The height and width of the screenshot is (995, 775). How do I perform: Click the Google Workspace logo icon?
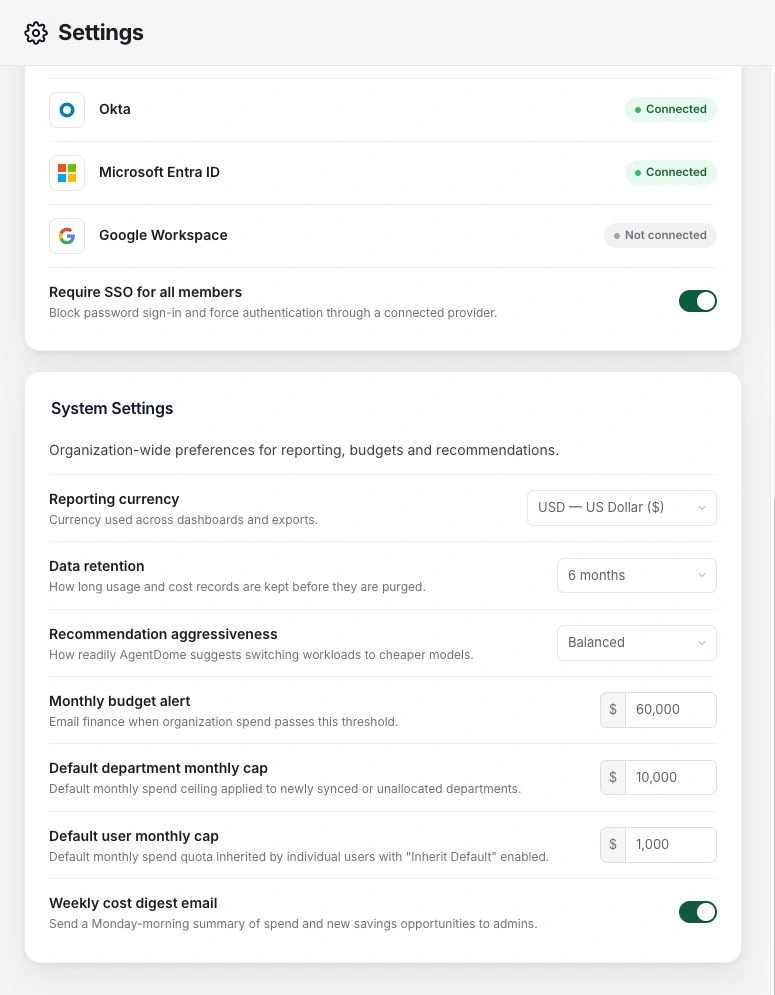coord(67,235)
